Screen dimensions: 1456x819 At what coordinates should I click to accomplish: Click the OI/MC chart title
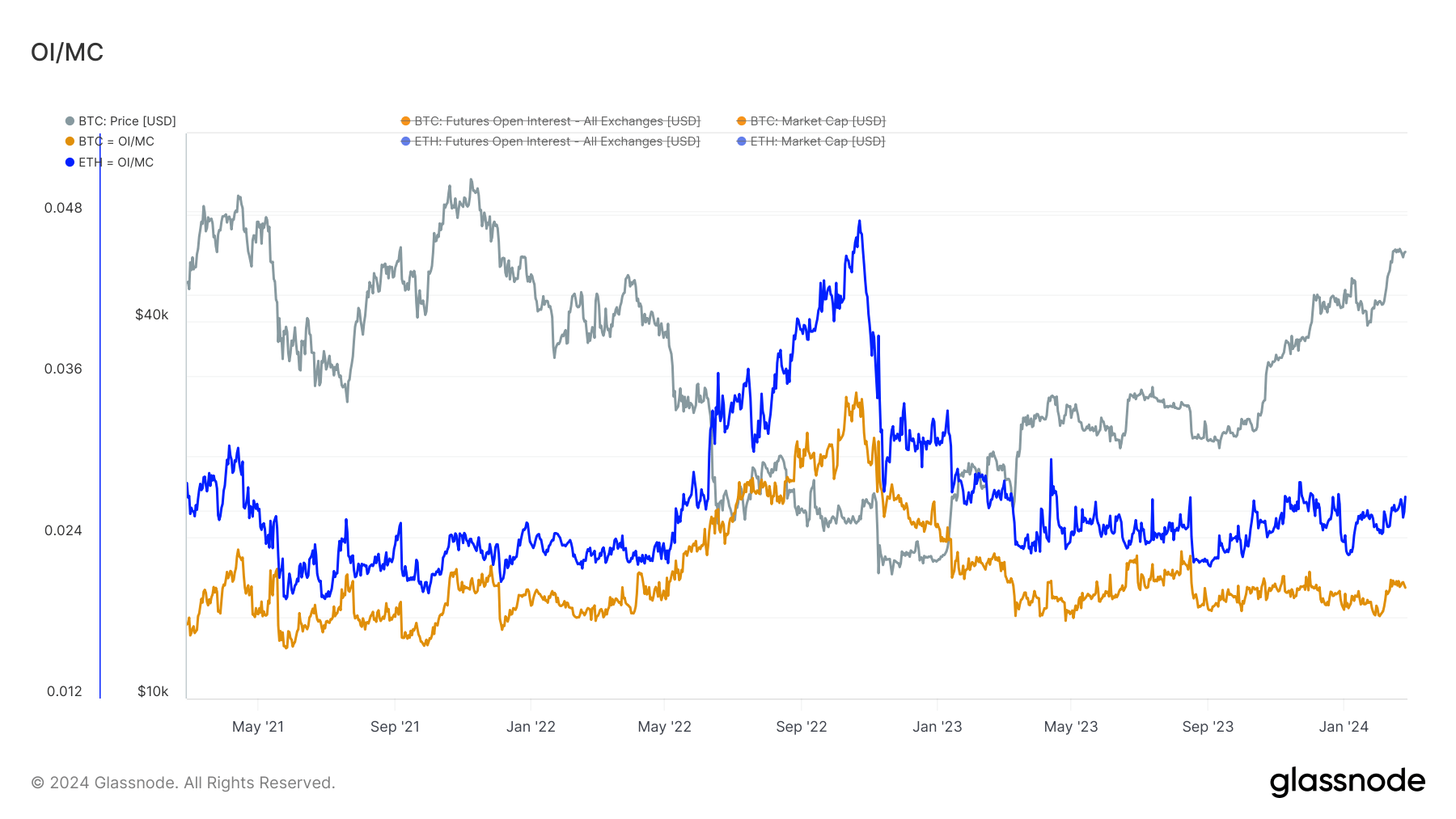(x=67, y=53)
